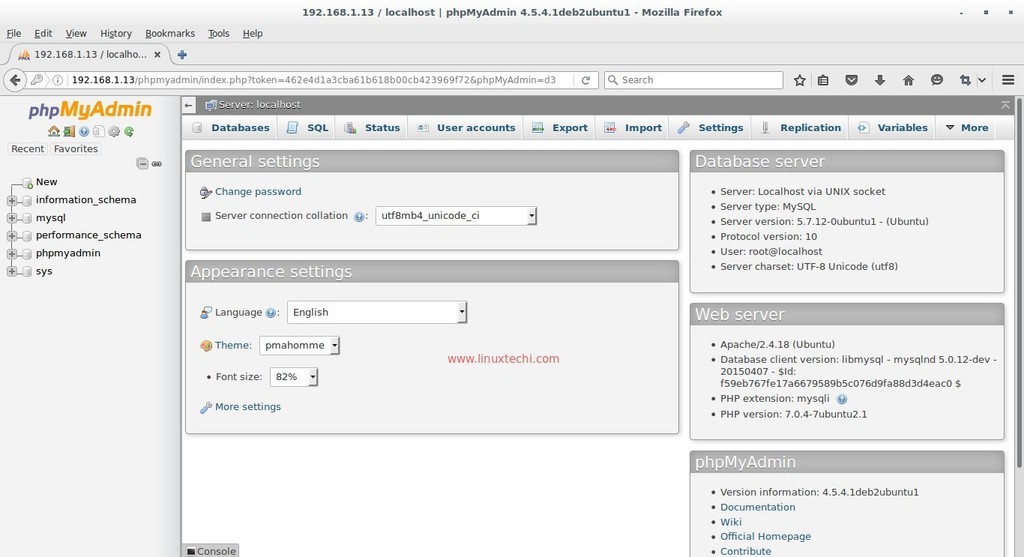Open the Font size dropdown
The width and height of the screenshot is (1024, 557).
tap(294, 377)
